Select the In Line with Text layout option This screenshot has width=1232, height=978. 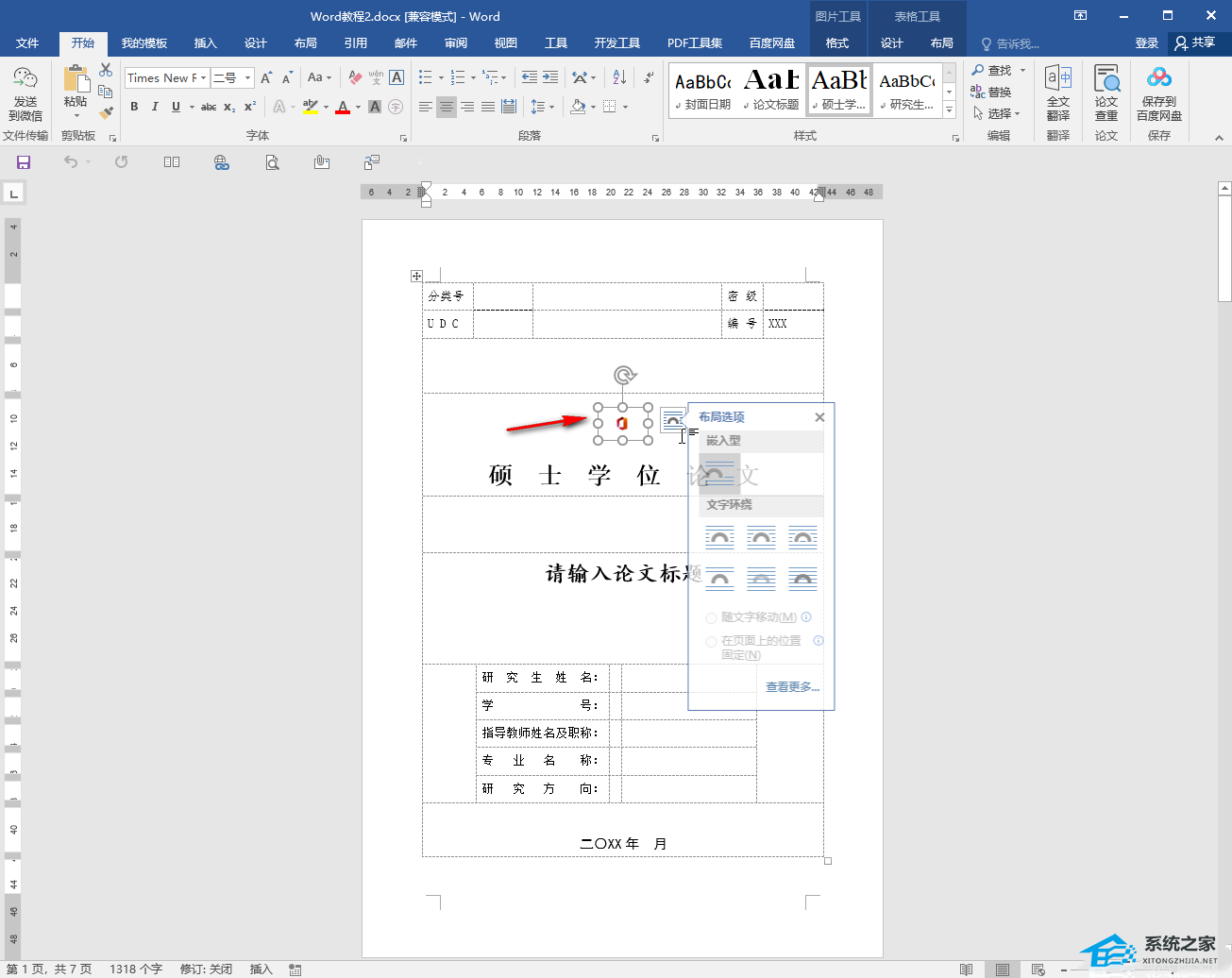(719, 472)
